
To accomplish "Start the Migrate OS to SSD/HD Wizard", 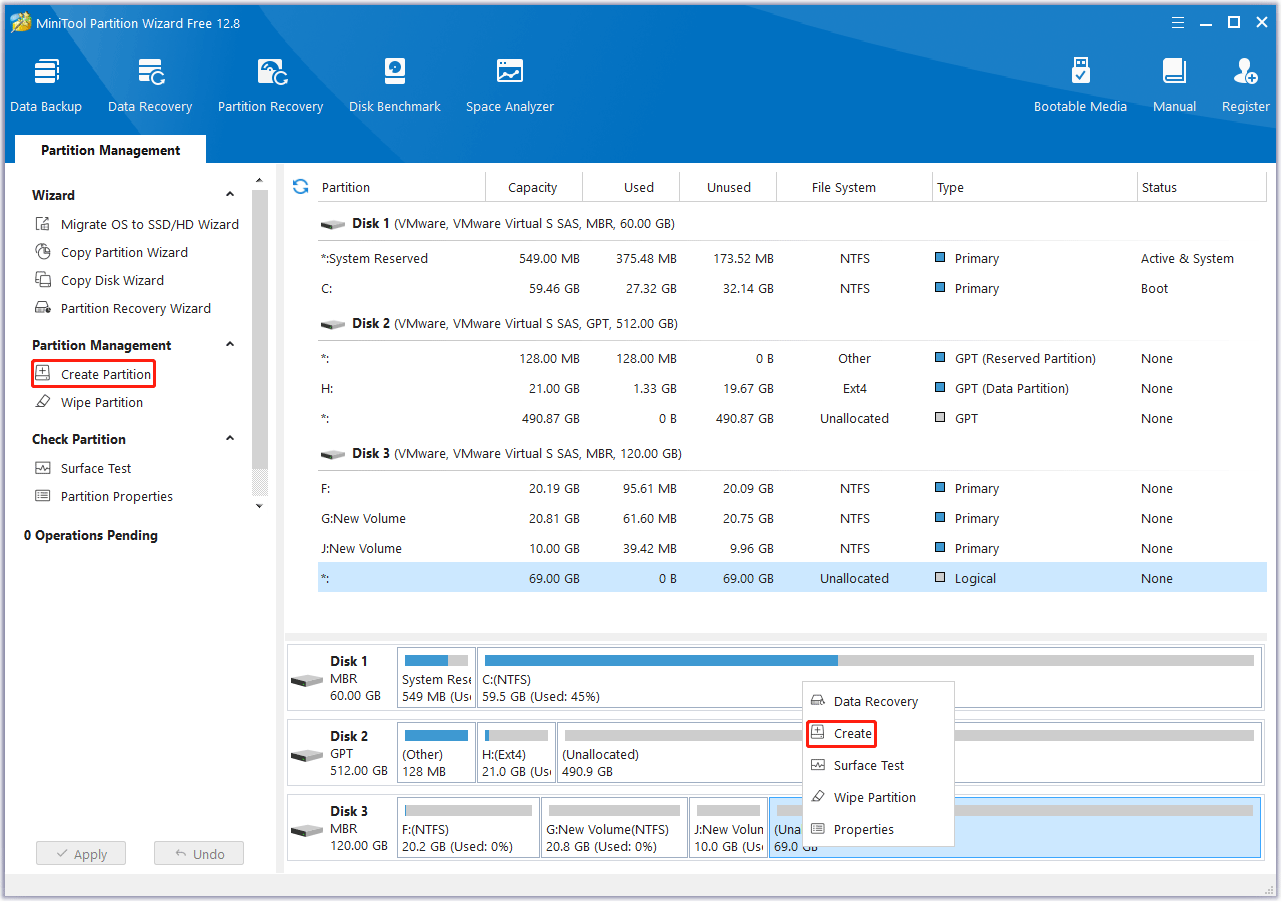I will pos(137,224).
